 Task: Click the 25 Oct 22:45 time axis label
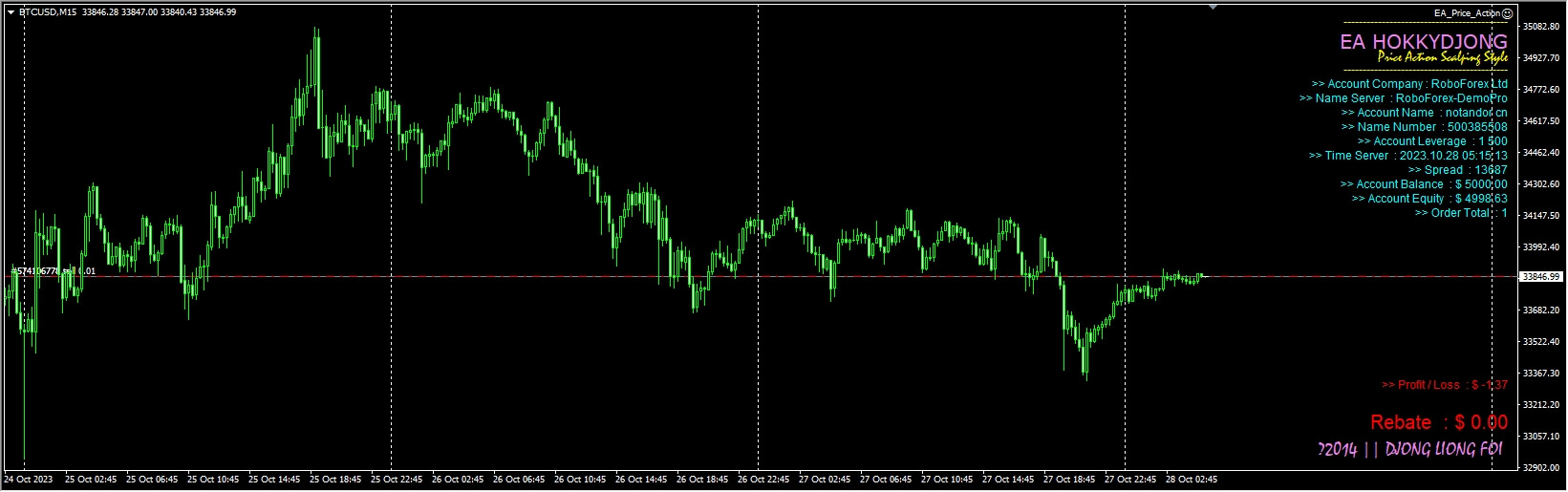pyautogui.click(x=397, y=480)
